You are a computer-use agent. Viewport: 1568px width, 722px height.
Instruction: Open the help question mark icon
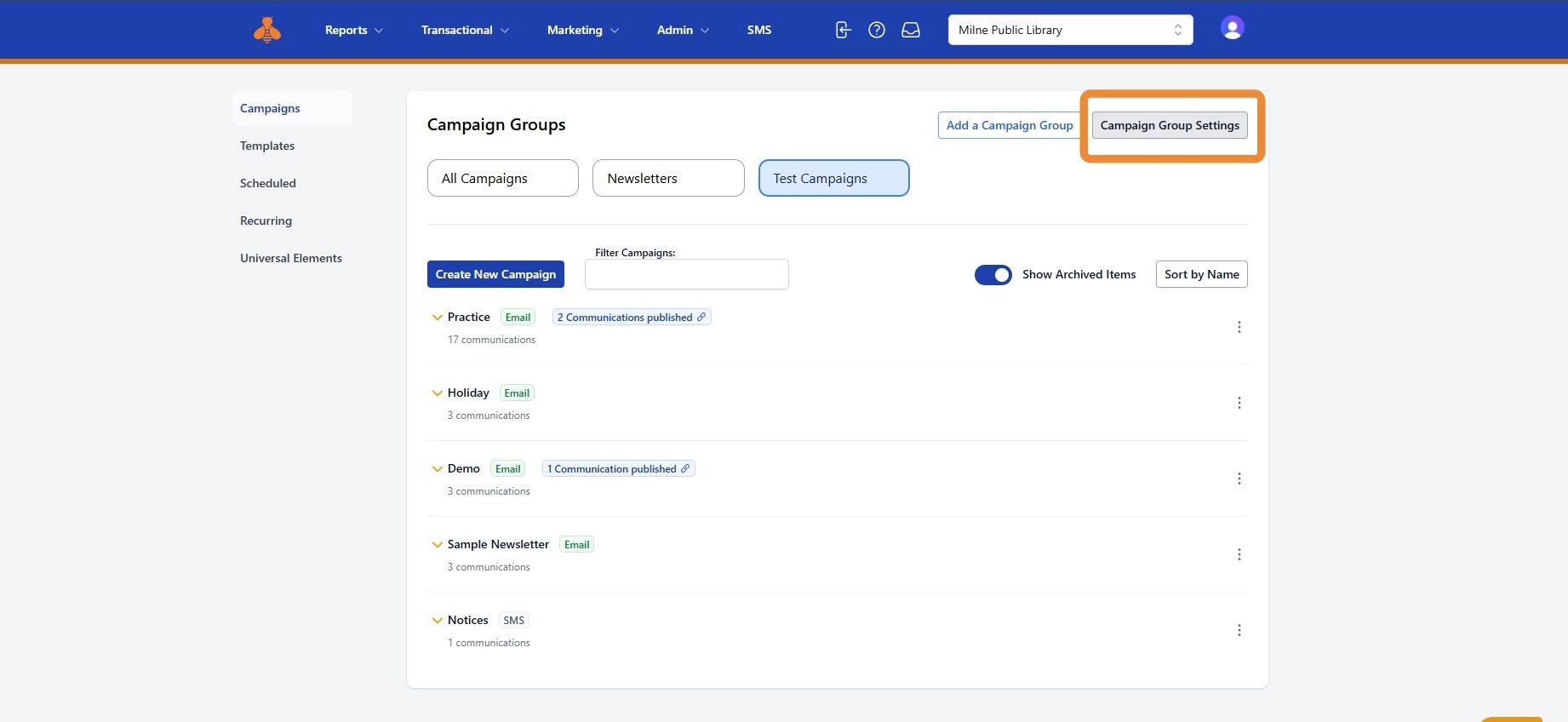coord(876,30)
